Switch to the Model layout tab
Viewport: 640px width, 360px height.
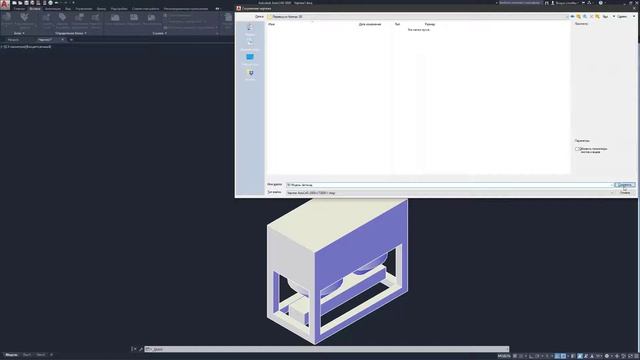pyautogui.click(x=11, y=355)
